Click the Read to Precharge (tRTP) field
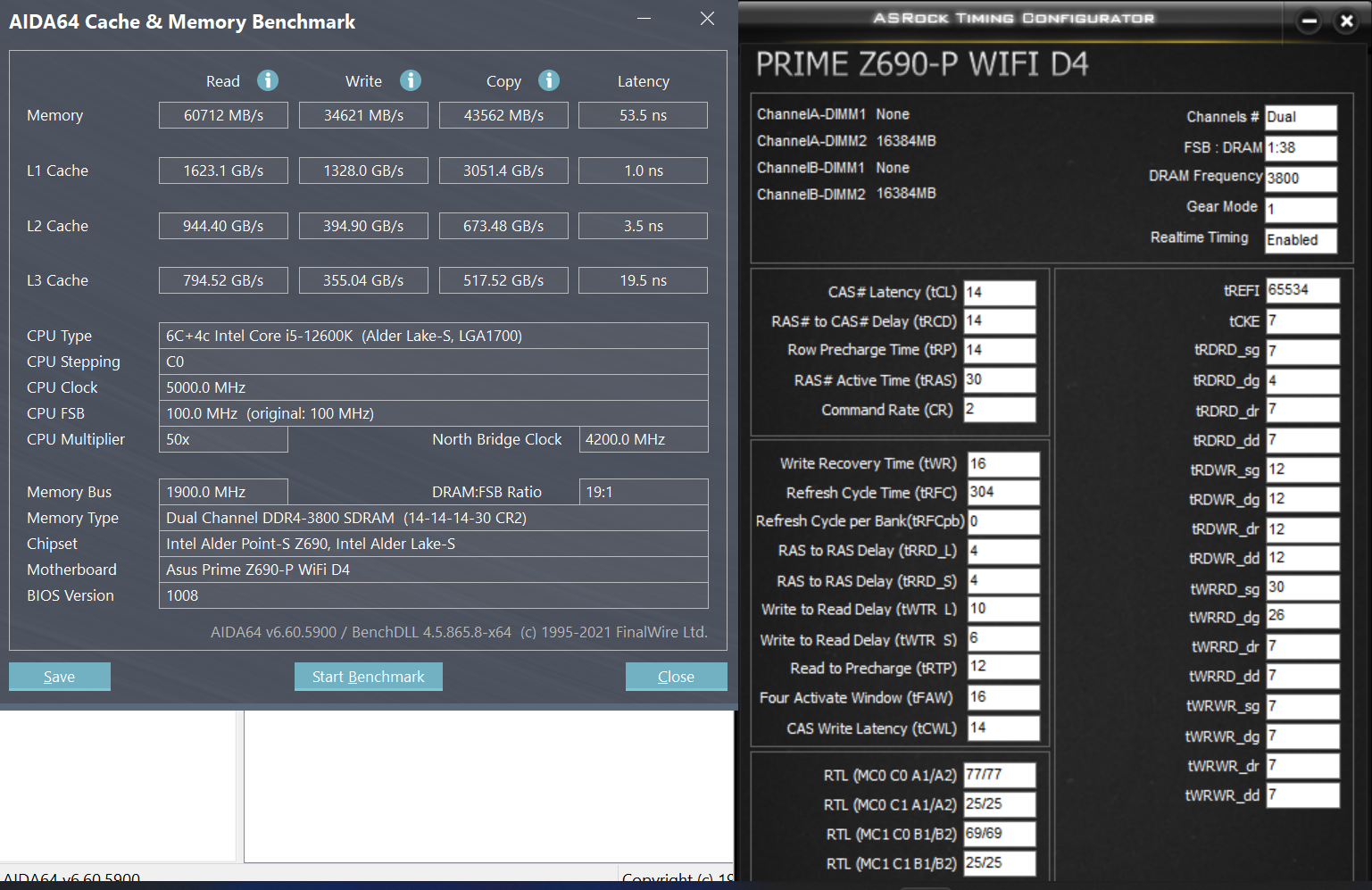 1003,667
